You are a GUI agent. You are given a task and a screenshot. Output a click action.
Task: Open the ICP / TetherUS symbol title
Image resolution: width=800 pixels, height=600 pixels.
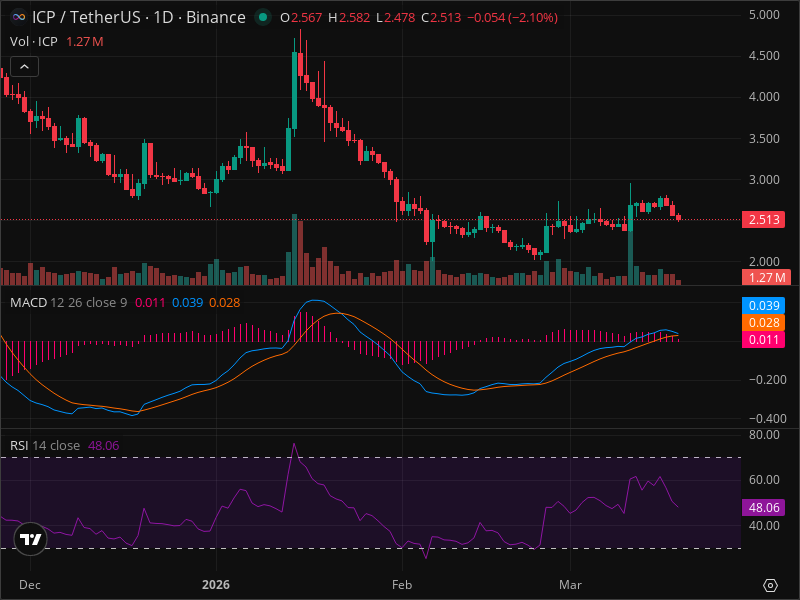coord(139,17)
